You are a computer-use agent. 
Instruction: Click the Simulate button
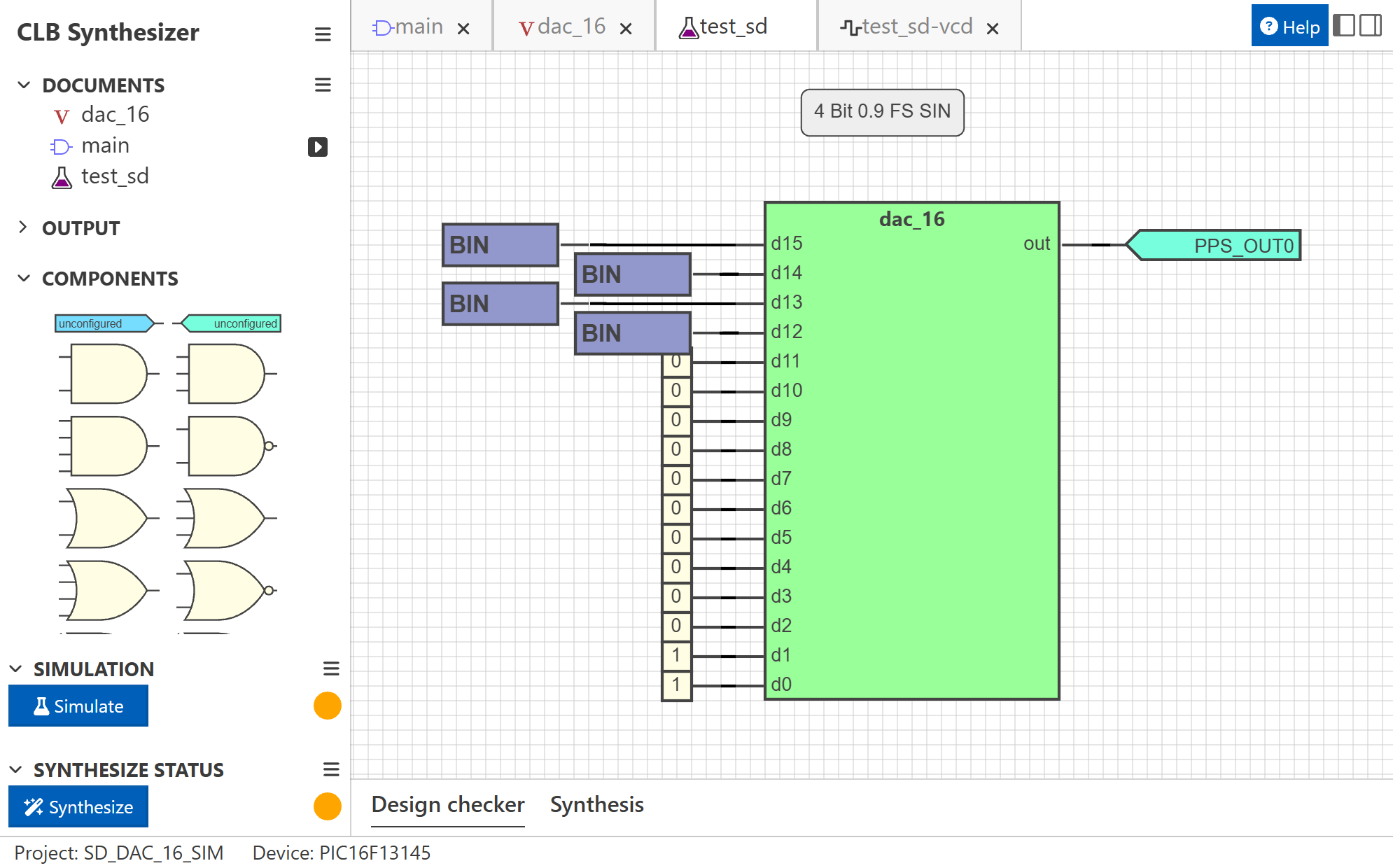click(78, 706)
